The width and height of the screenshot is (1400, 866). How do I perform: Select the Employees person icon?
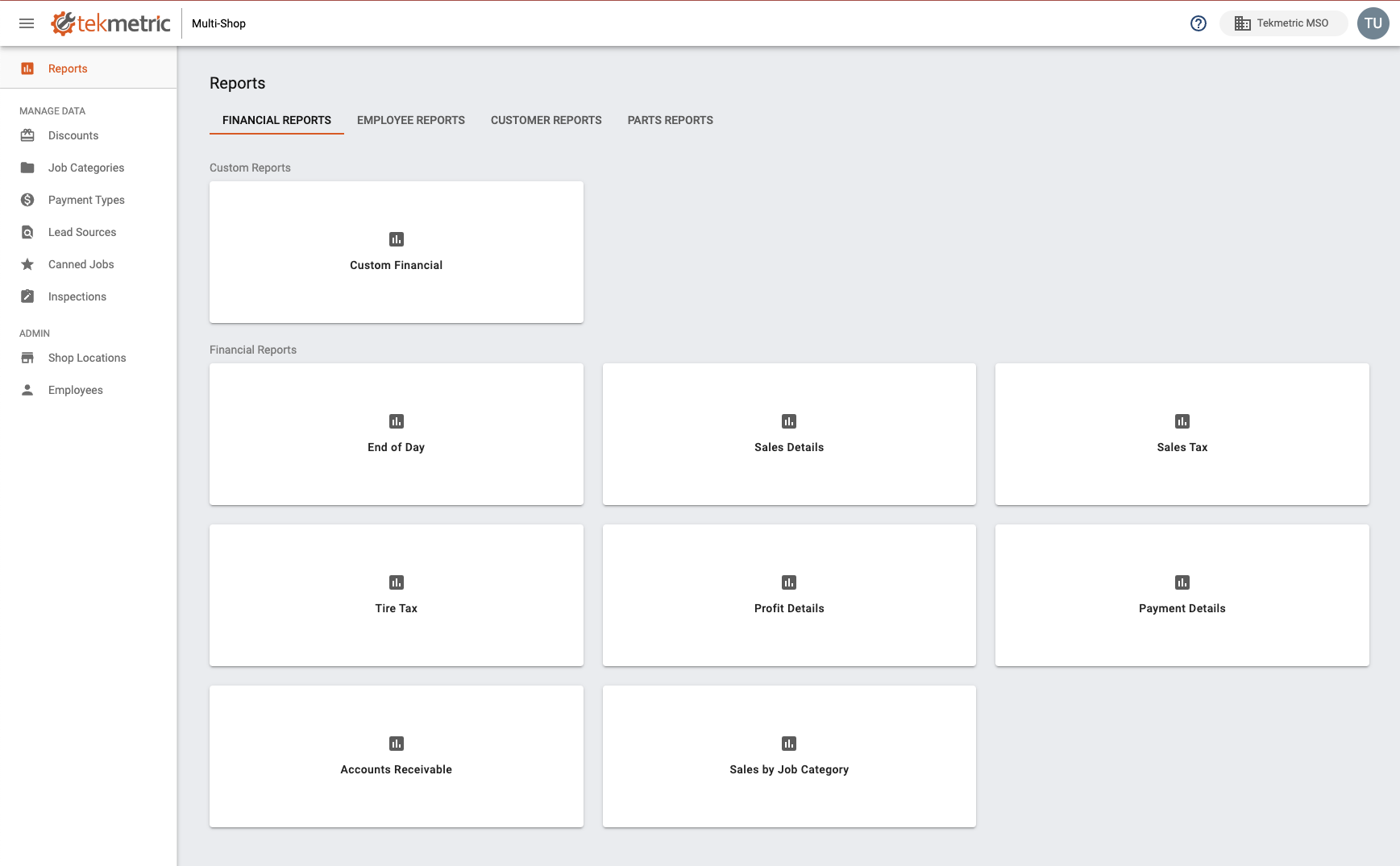27,390
